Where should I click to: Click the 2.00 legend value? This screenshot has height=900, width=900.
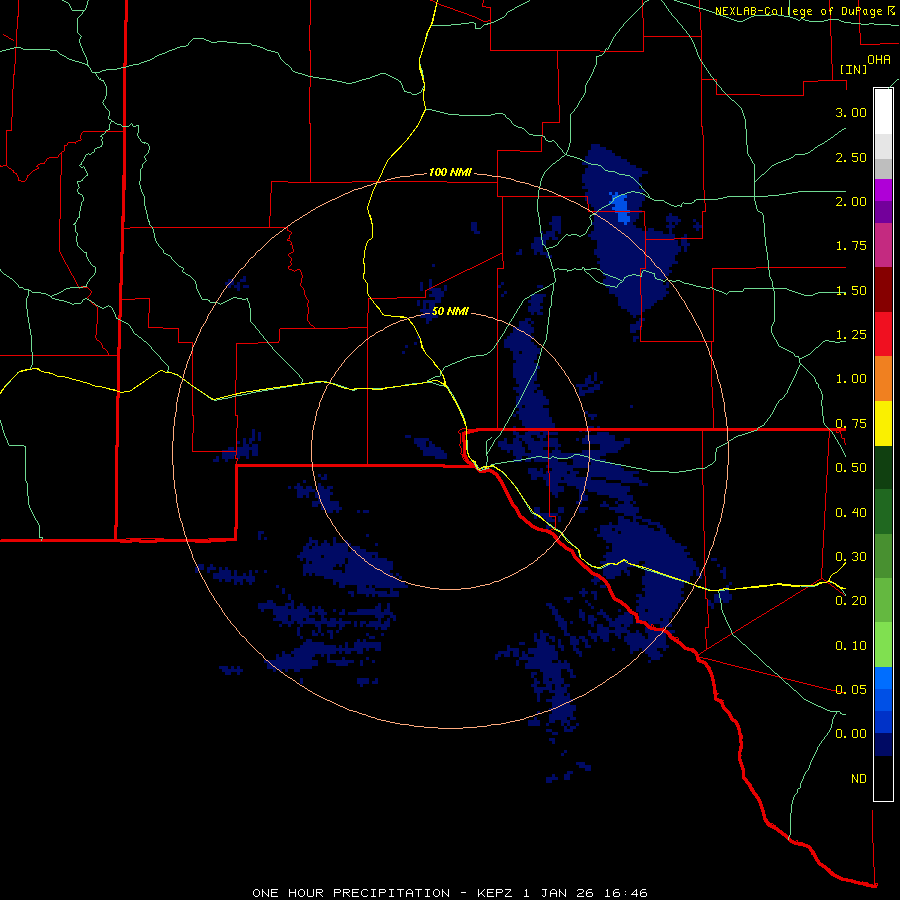851,201
